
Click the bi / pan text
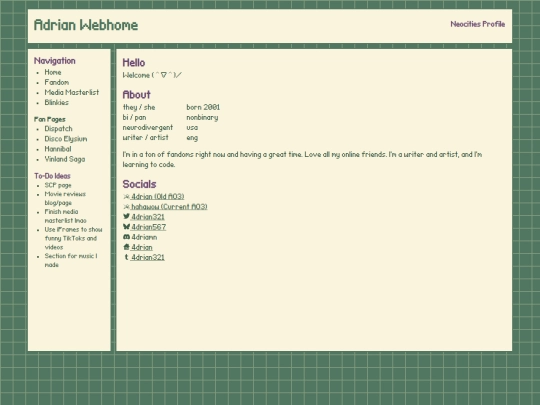(134, 117)
